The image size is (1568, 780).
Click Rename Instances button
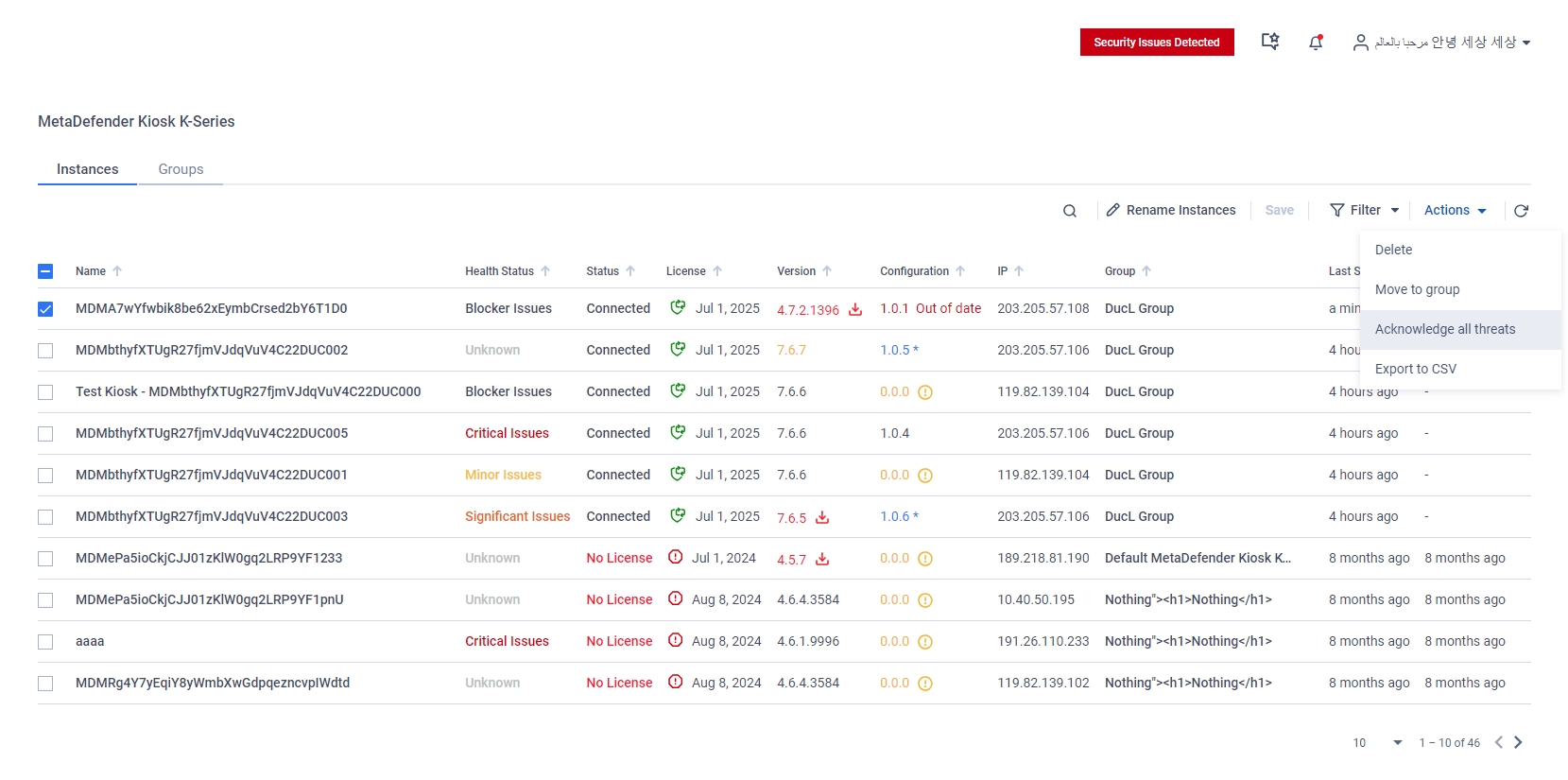[1171, 210]
